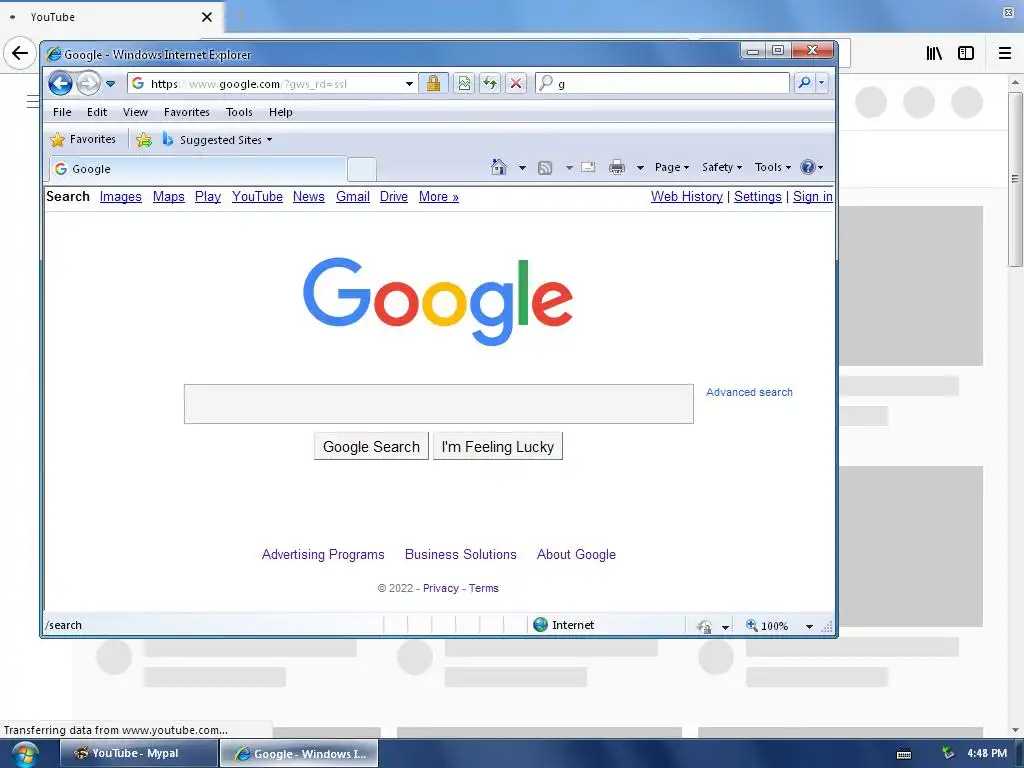
Task: Open the Tools command bar dropdown
Action: pos(773,167)
